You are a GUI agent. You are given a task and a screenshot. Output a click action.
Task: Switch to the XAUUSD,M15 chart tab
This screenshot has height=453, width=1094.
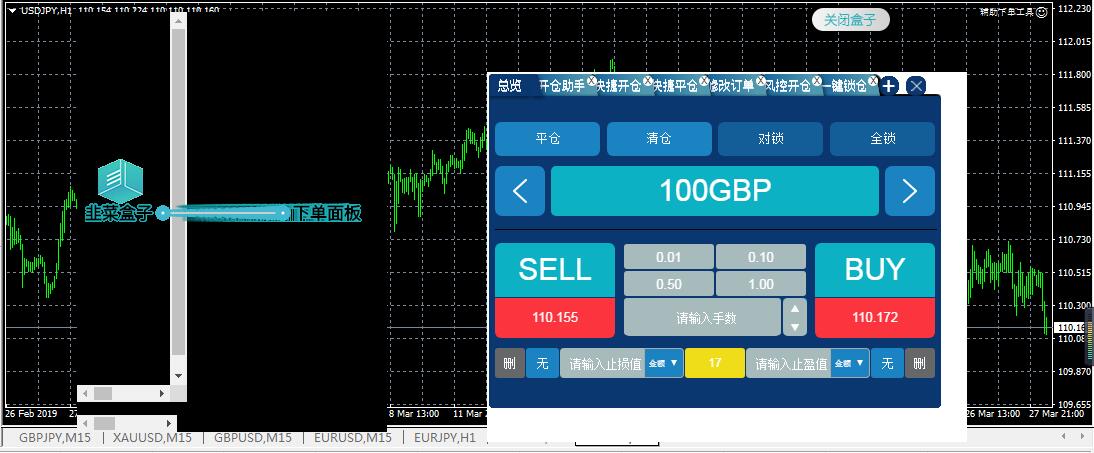coord(152,438)
